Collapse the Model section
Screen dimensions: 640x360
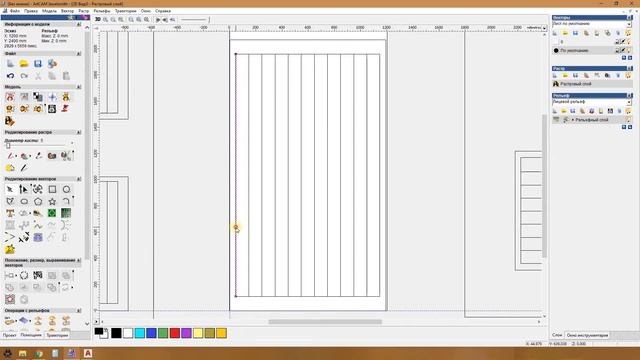tap(79, 87)
